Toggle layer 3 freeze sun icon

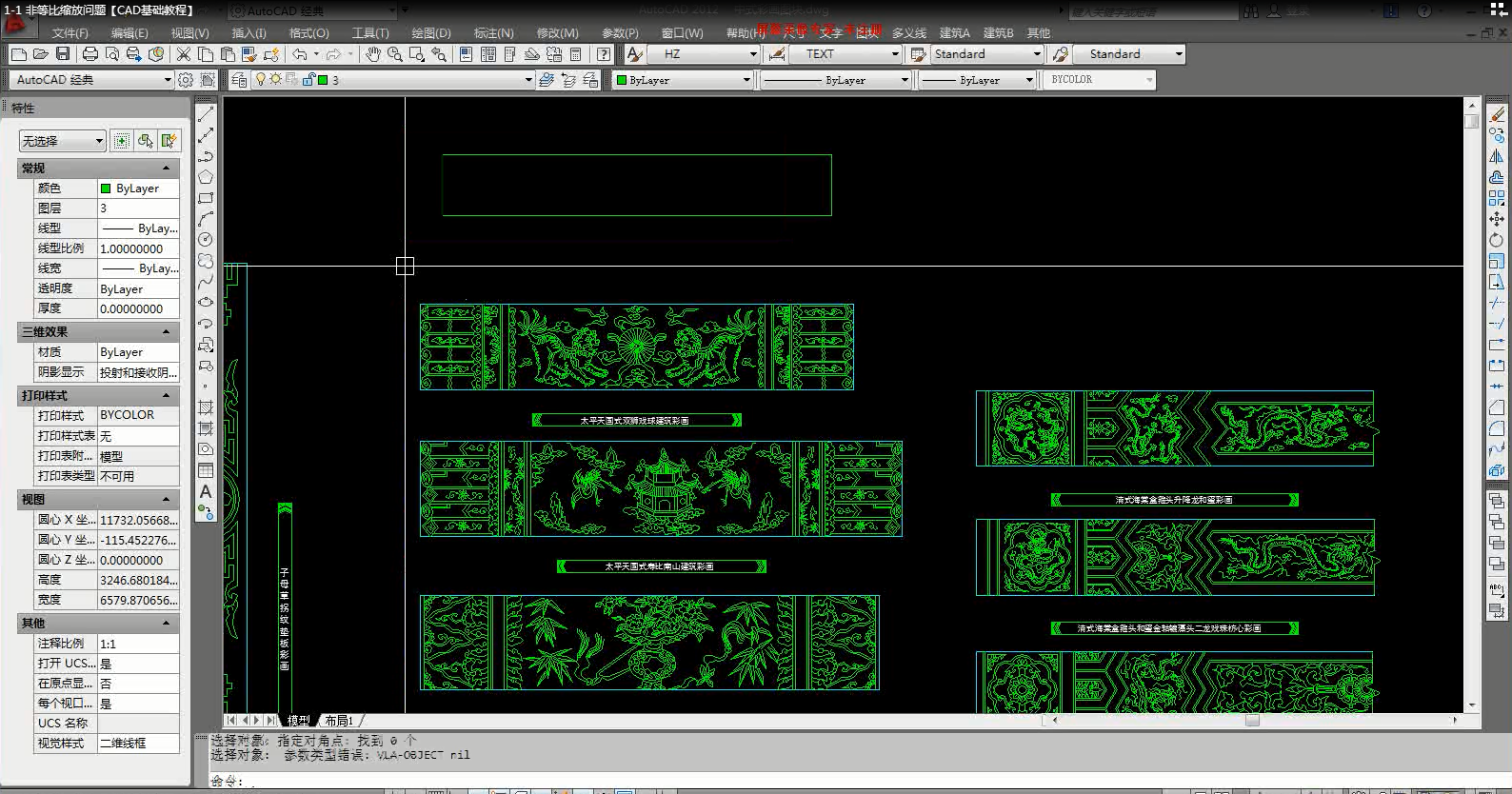click(275, 80)
